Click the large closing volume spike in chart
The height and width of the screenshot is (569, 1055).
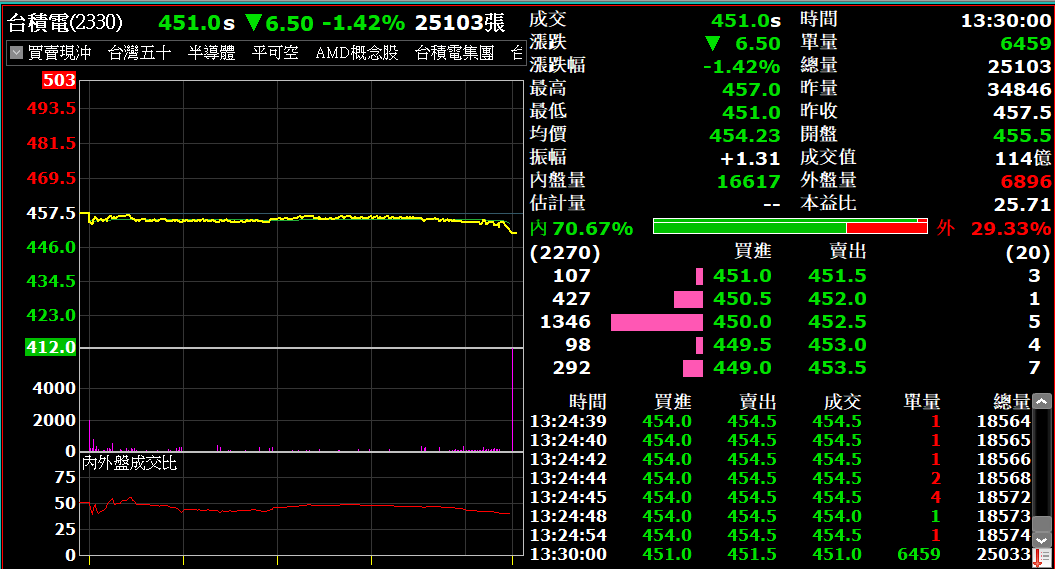pos(513,400)
